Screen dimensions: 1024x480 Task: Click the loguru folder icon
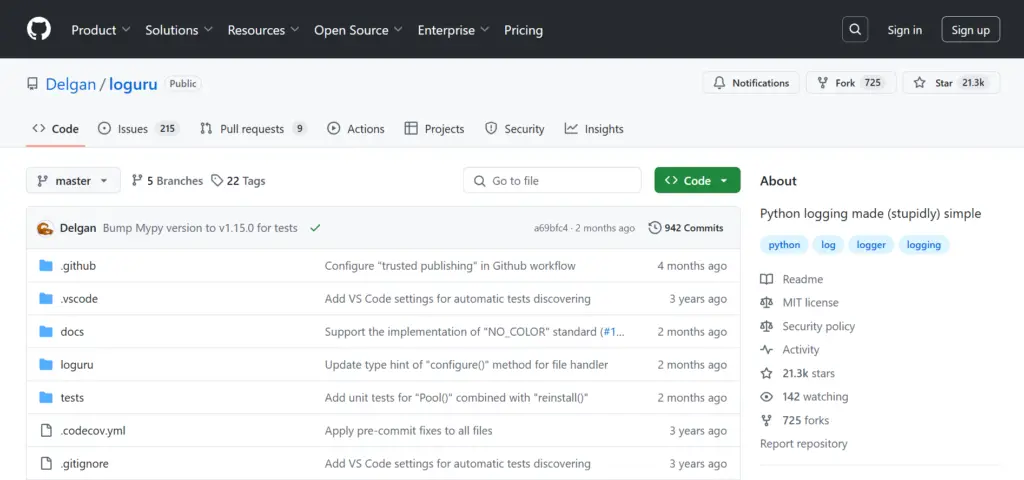(46, 364)
